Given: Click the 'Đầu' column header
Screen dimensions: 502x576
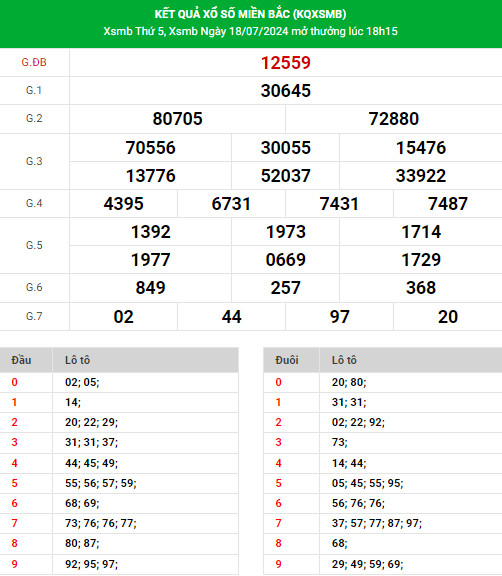Looking at the screenshot, I should point(21,360).
